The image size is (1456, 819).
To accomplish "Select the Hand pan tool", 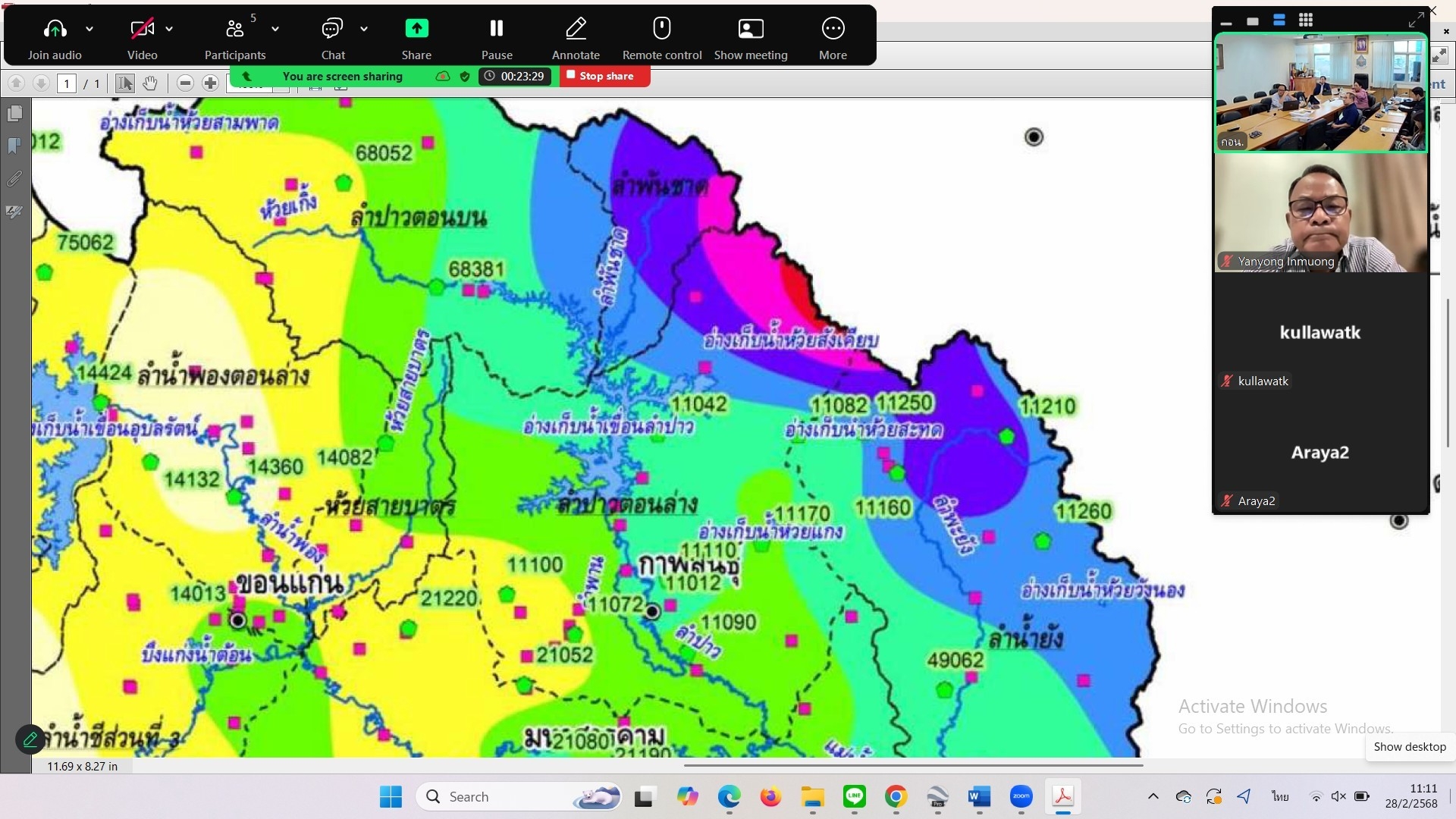I will click(150, 83).
